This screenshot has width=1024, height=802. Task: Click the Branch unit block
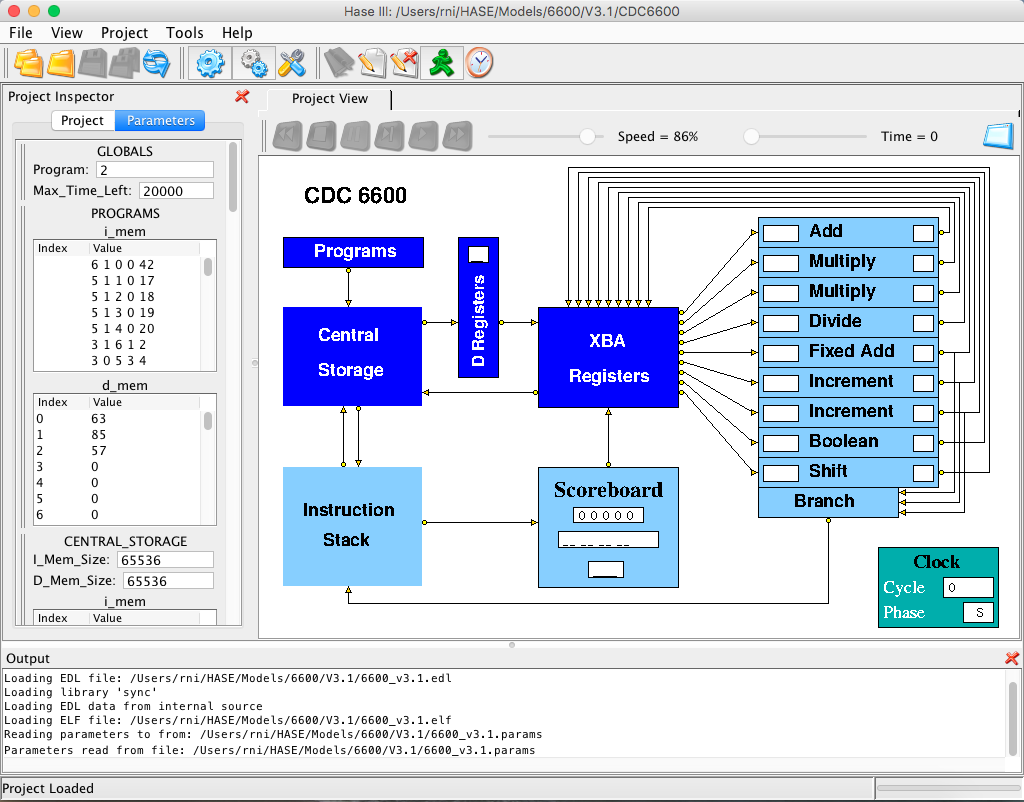pos(828,502)
